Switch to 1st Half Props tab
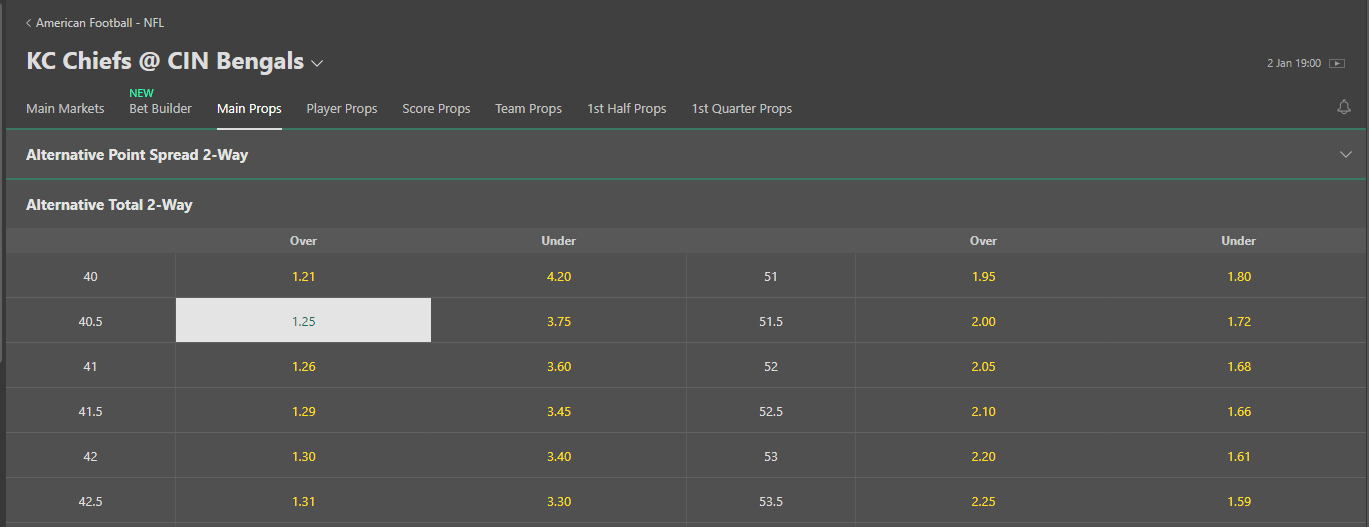 (x=627, y=109)
